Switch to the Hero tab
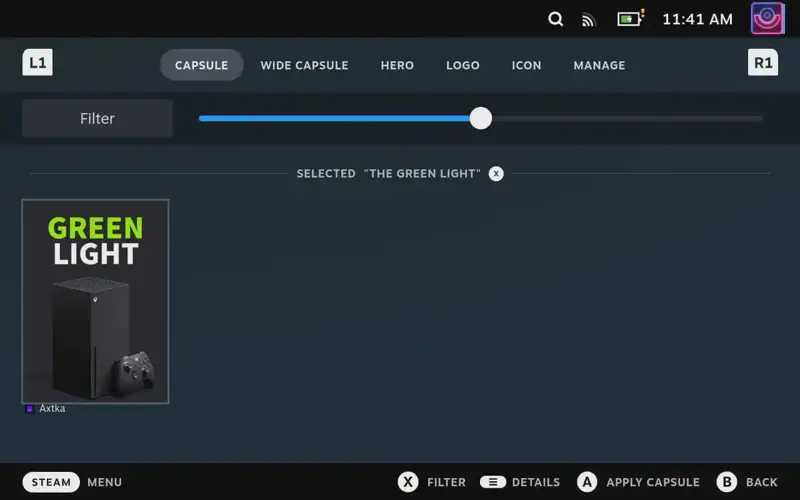The image size is (800, 500). pos(397,65)
